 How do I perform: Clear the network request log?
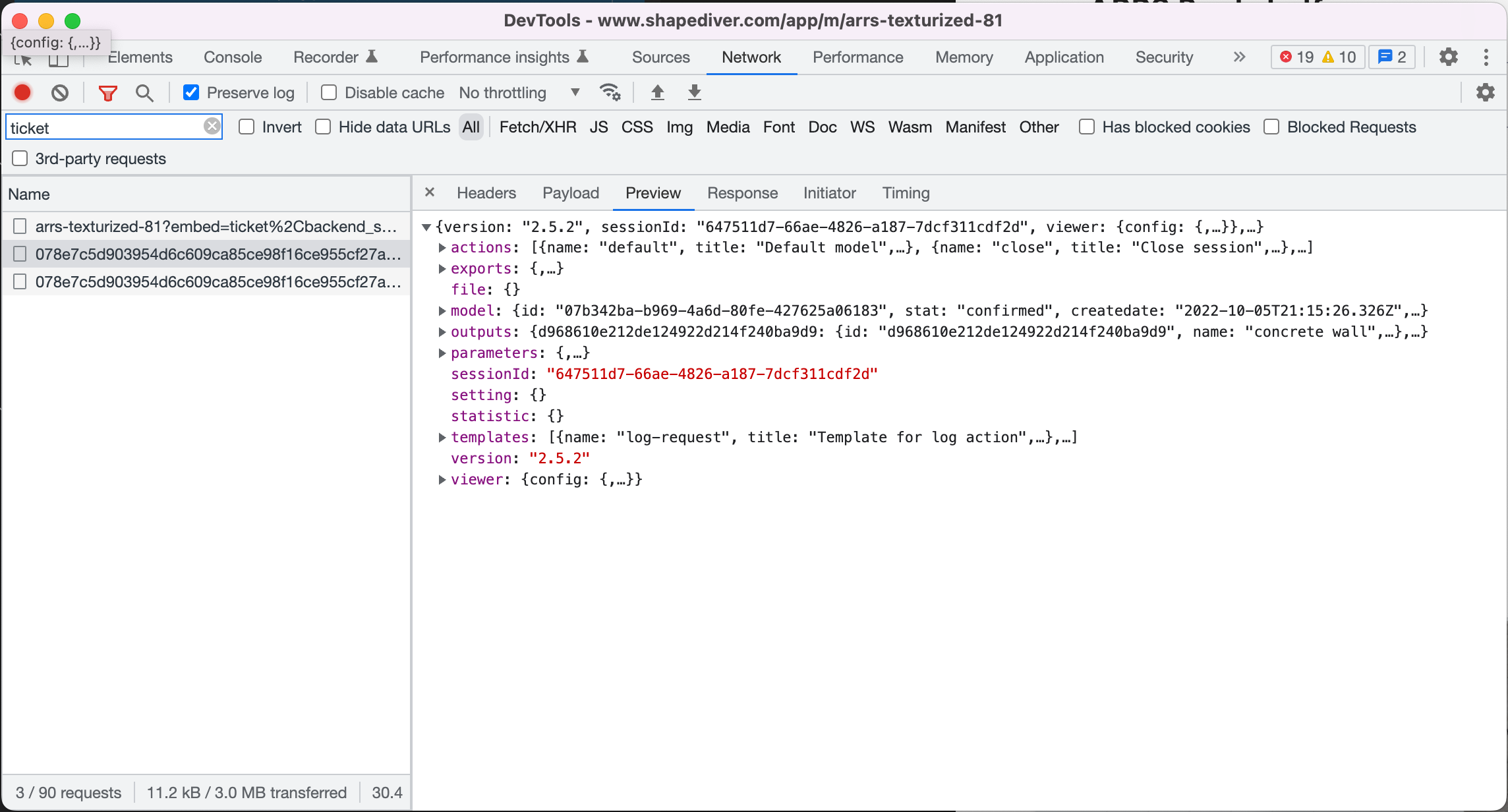tap(59, 92)
